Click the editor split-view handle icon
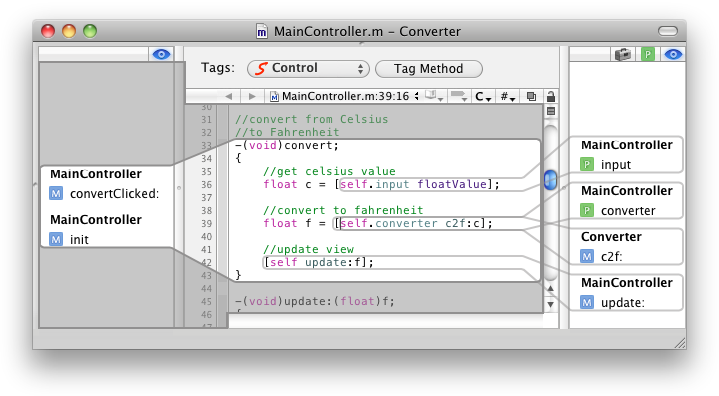Viewport: 719px width, 396px height. pos(551,111)
